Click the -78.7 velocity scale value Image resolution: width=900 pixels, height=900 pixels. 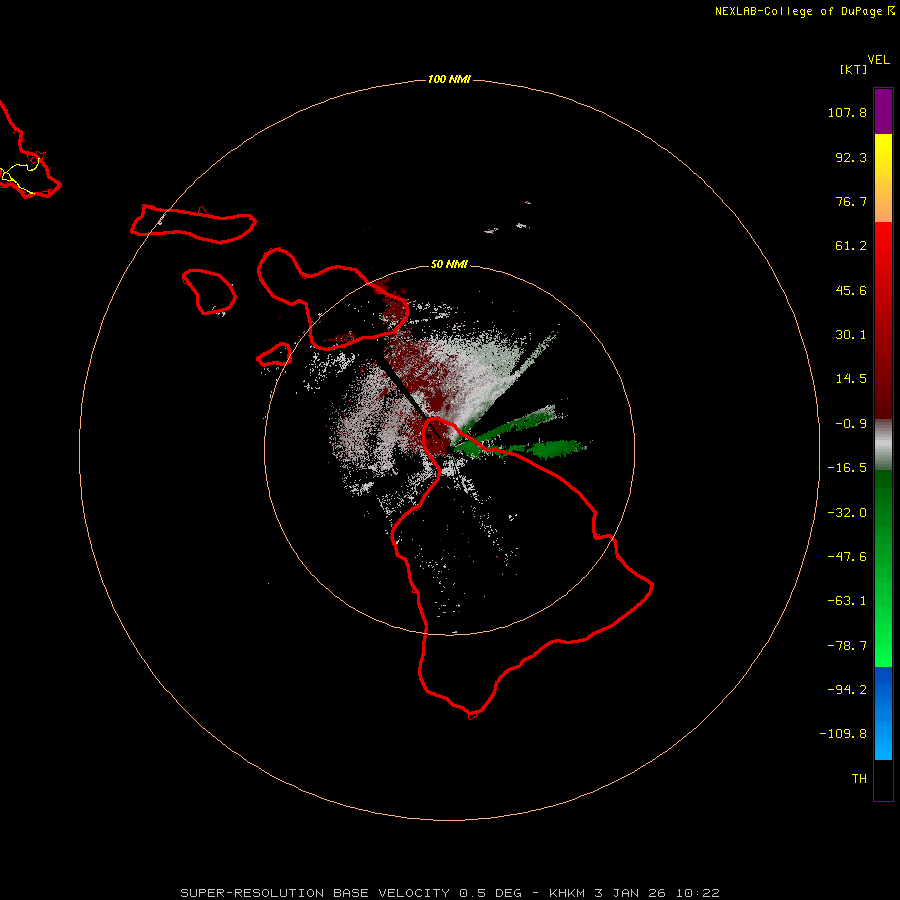tap(847, 646)
